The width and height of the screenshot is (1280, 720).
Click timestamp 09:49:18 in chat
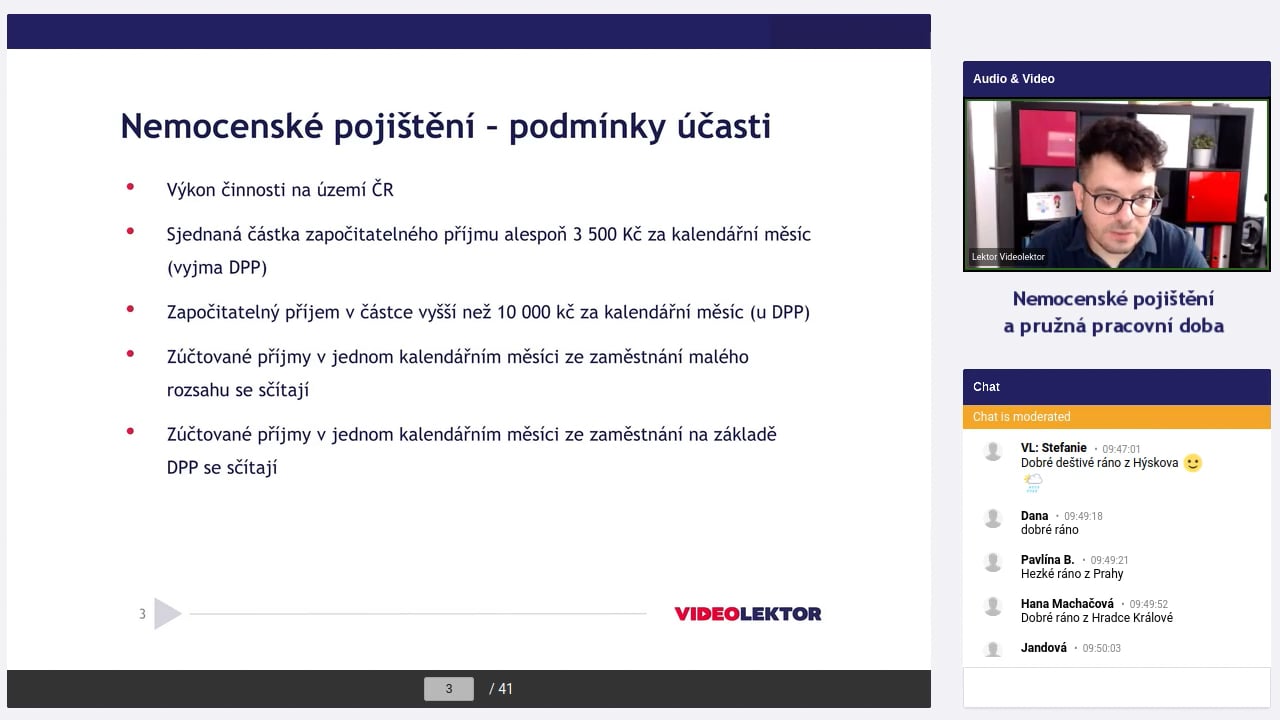[x=1083, y=517]
